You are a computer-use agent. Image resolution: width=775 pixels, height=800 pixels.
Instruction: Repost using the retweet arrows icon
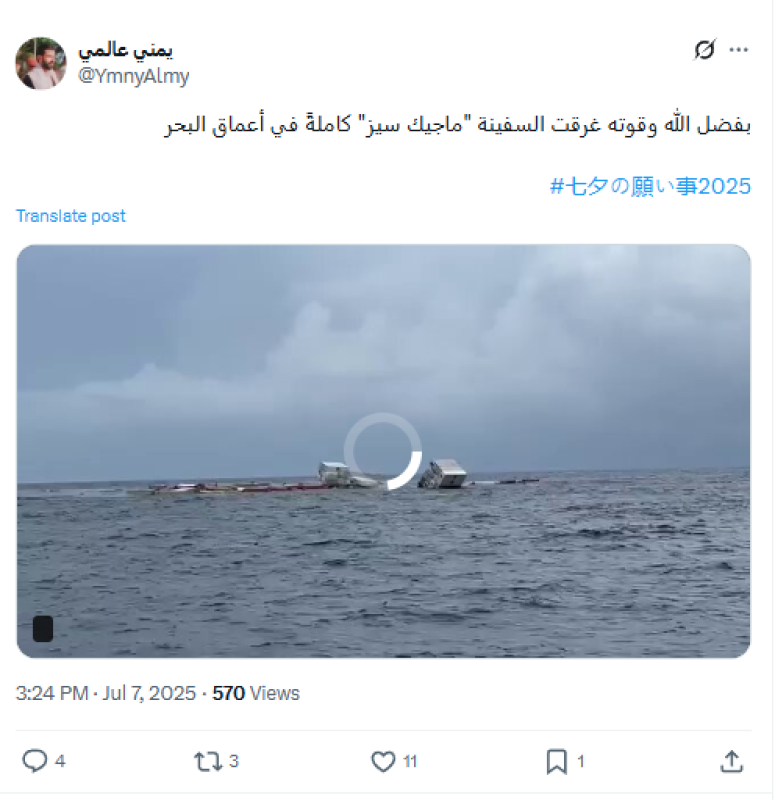(208, 761)
